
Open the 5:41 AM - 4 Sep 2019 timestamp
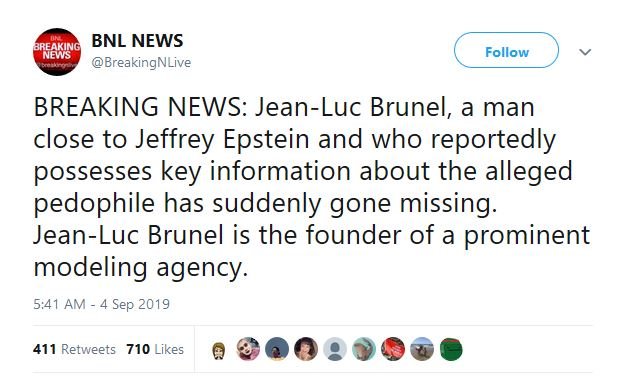(x=102, y=304)
